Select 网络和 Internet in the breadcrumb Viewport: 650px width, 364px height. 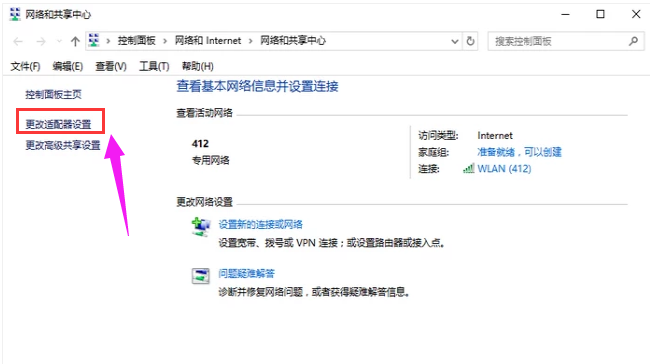pyautogui.click(x=208, y=41)
